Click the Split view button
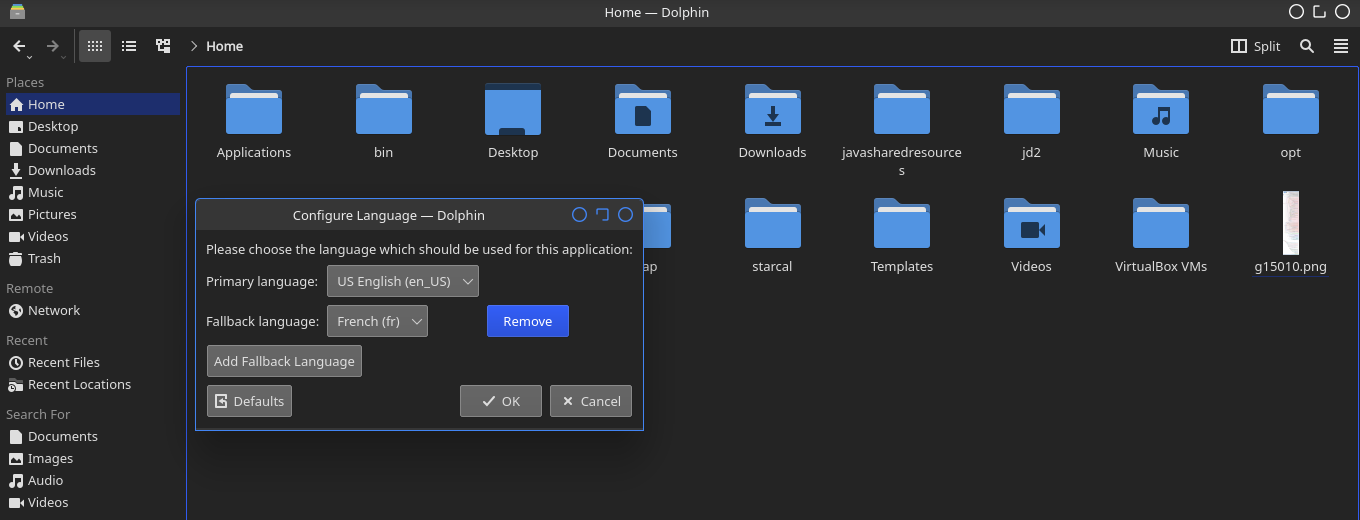 pyautogui.click(x=1255, y=46)
